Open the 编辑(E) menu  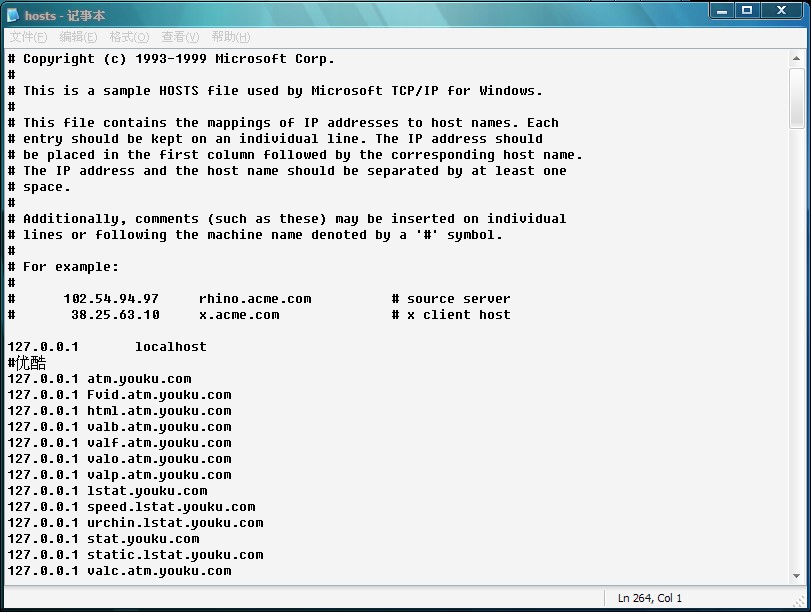click(78, 37)
